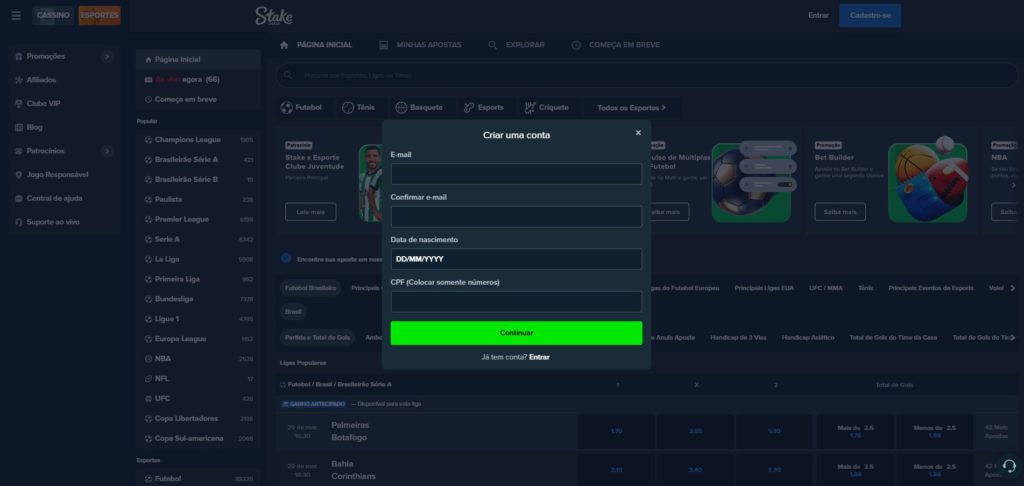Screen dimensions: 1024x486
Task: Open the Minhas Apostas tab
Action: (421, 45)
